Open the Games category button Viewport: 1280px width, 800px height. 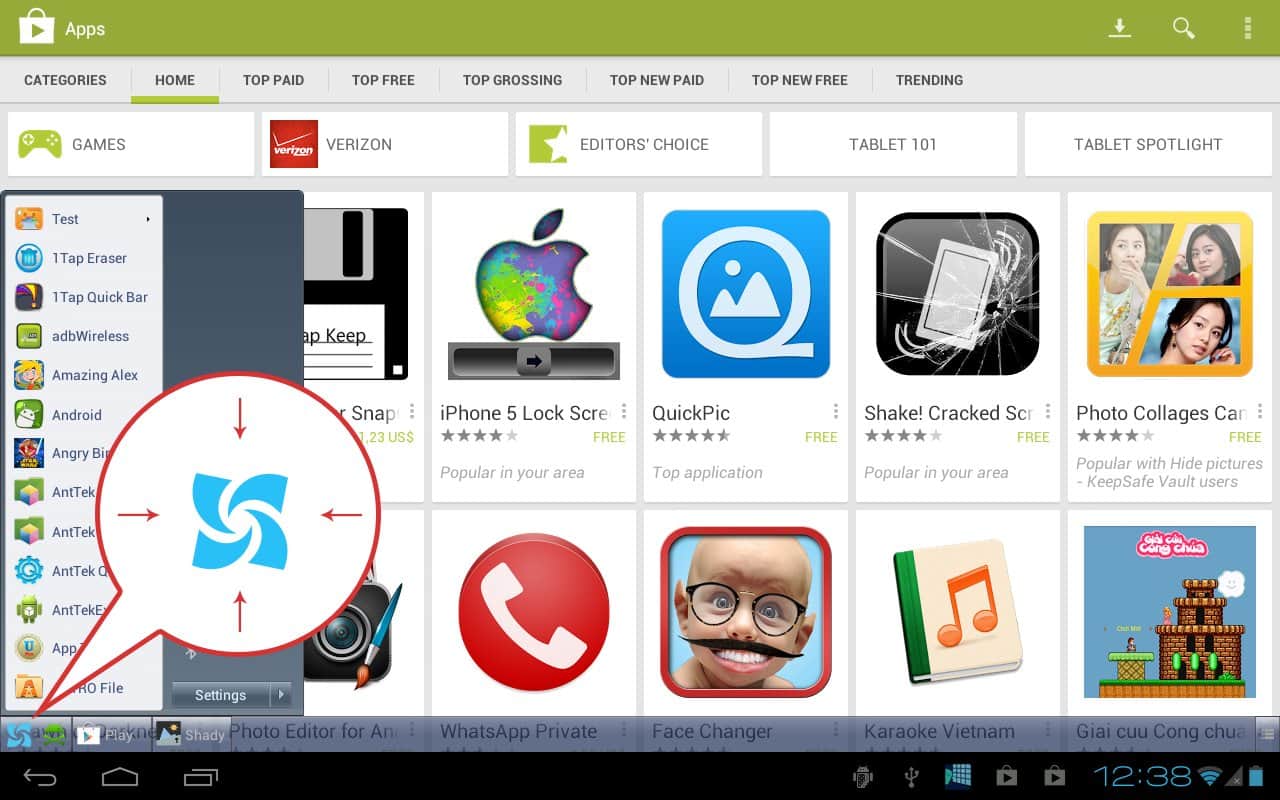(131, 144)
